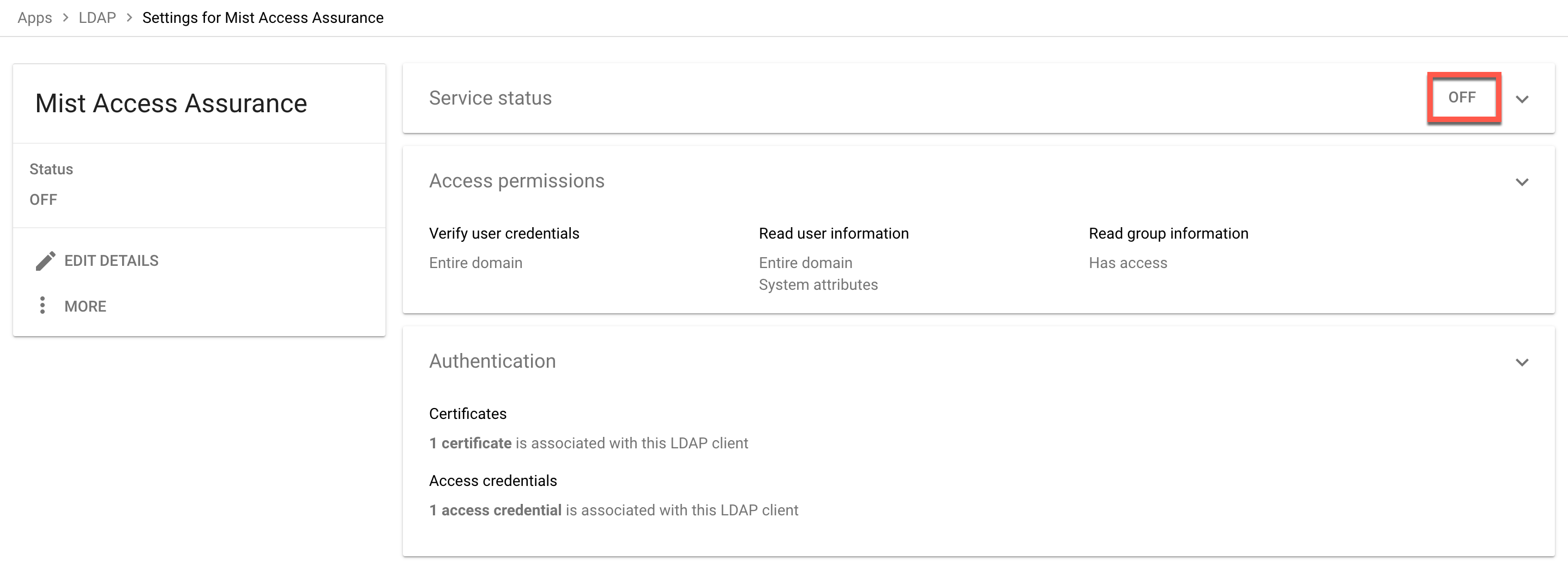Click the Authentication heading
The image size is (1568, 572).
(492, 361)
